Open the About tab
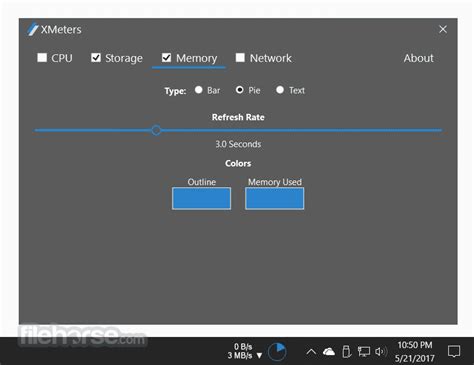Image resolution: width=474 pixels, height=365 pixels. pyautogui.click(x=419, y=58)
